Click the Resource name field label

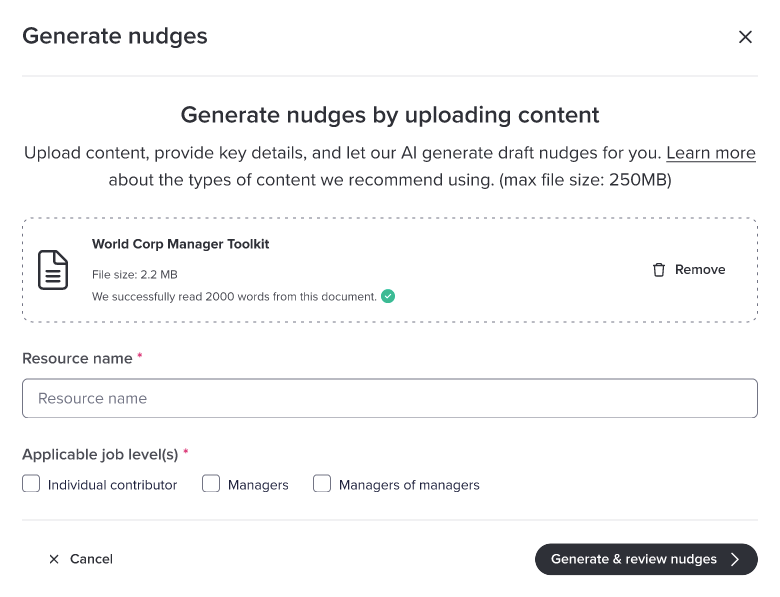(x=77, y=358)
